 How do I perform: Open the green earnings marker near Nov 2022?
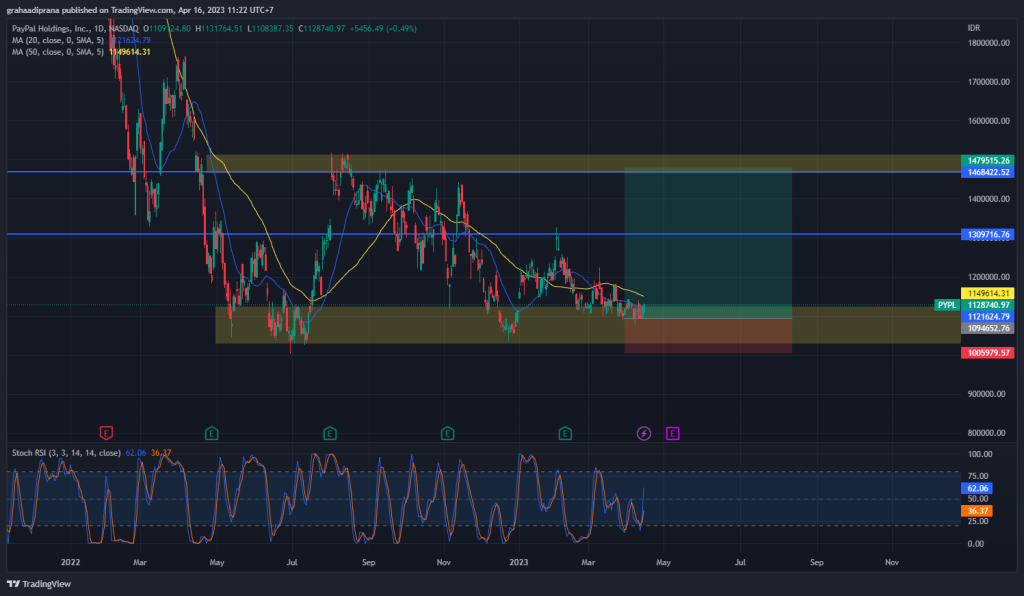(x=447, y=433)
